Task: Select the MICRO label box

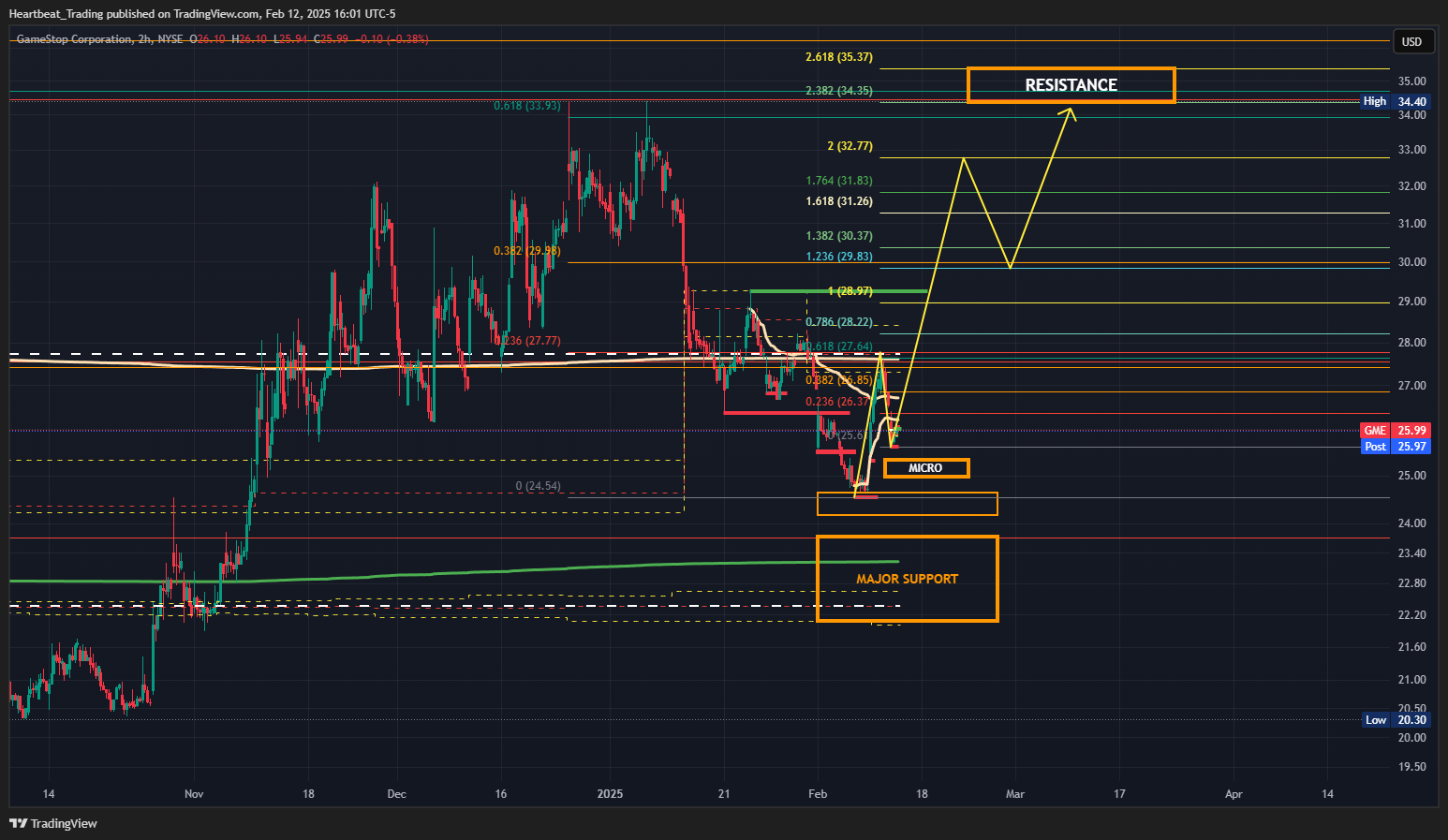Action: (x=926, y=468)
